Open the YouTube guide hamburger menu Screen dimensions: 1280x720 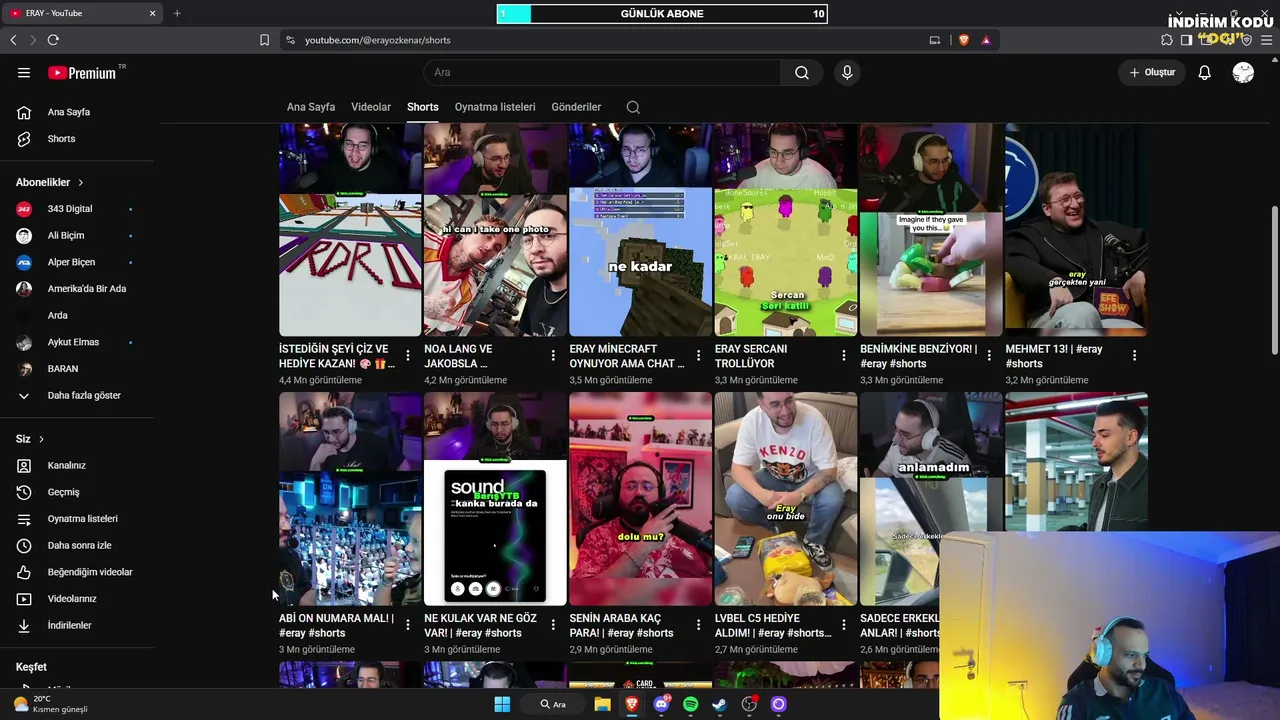24,72
